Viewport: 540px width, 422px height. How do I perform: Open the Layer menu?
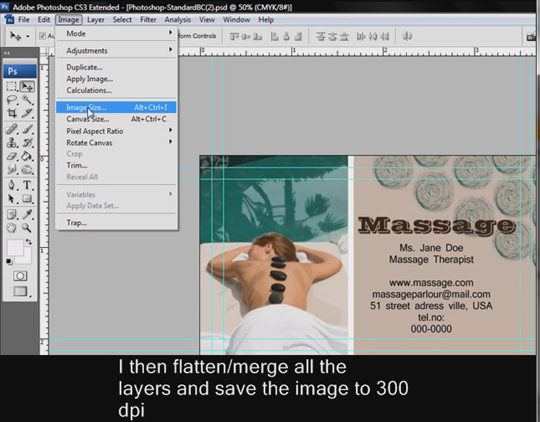[96, 20]
